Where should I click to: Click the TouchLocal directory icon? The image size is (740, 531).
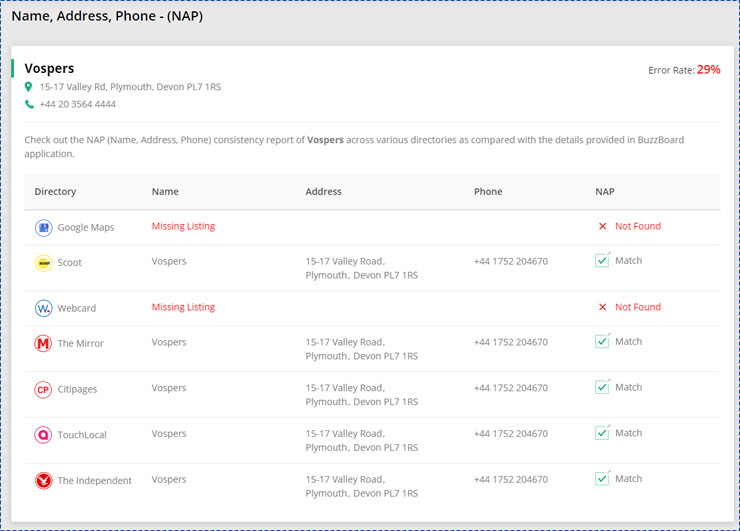tap(43, 435)
